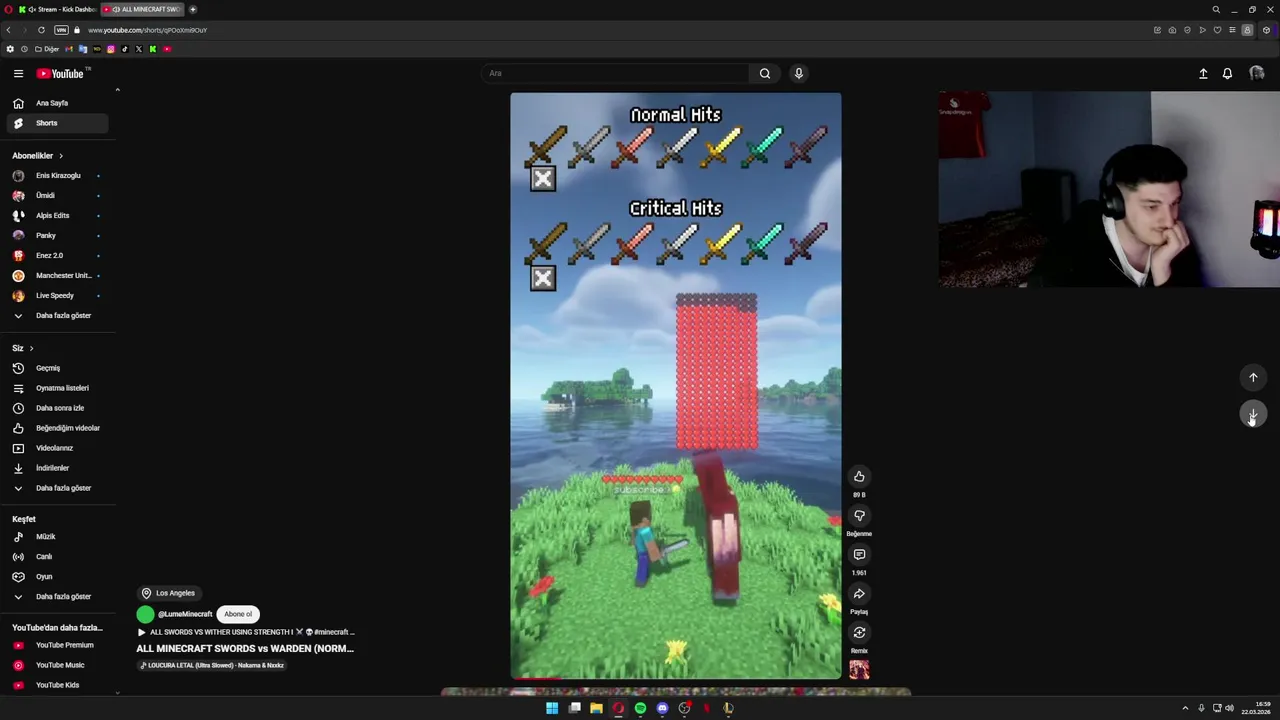Expand Keşfet section Daha fazla göster

[58, 597]
